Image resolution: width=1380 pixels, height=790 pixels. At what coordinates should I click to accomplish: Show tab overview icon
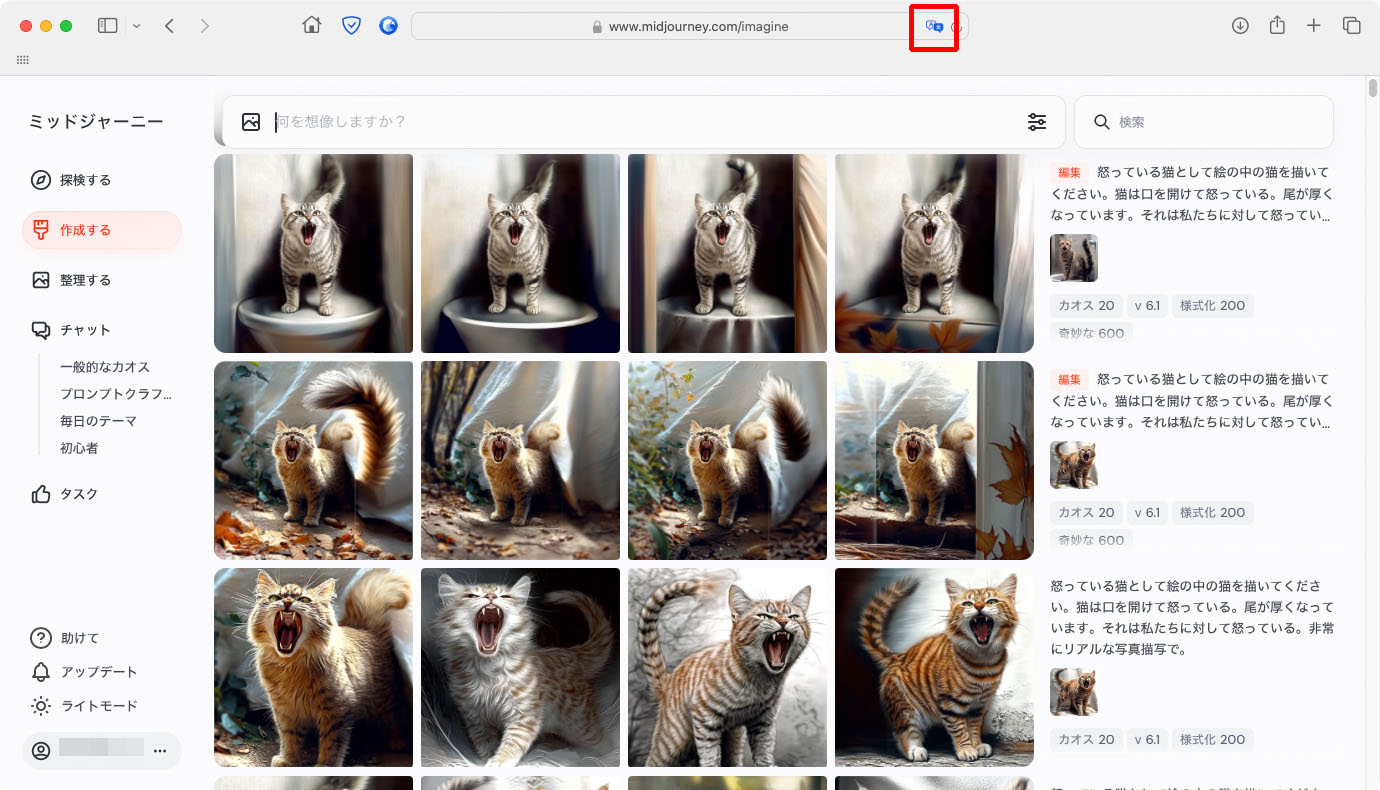1352,26
